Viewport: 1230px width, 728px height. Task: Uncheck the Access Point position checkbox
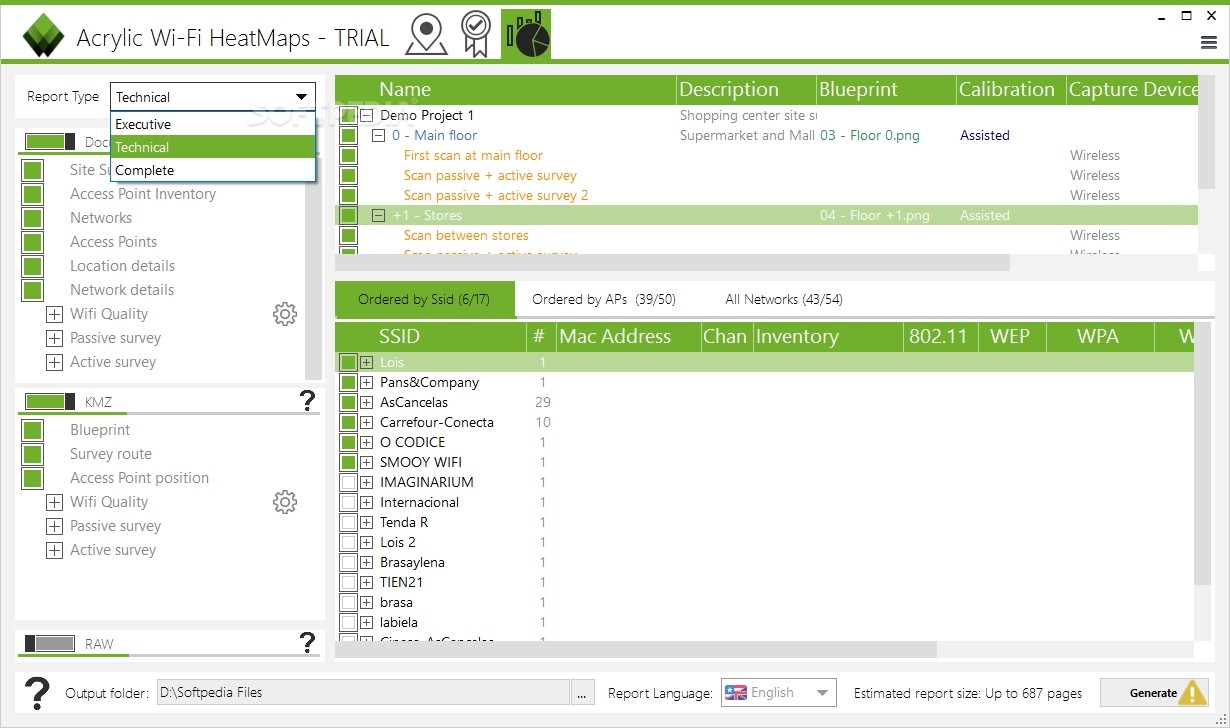click(33, 478)
